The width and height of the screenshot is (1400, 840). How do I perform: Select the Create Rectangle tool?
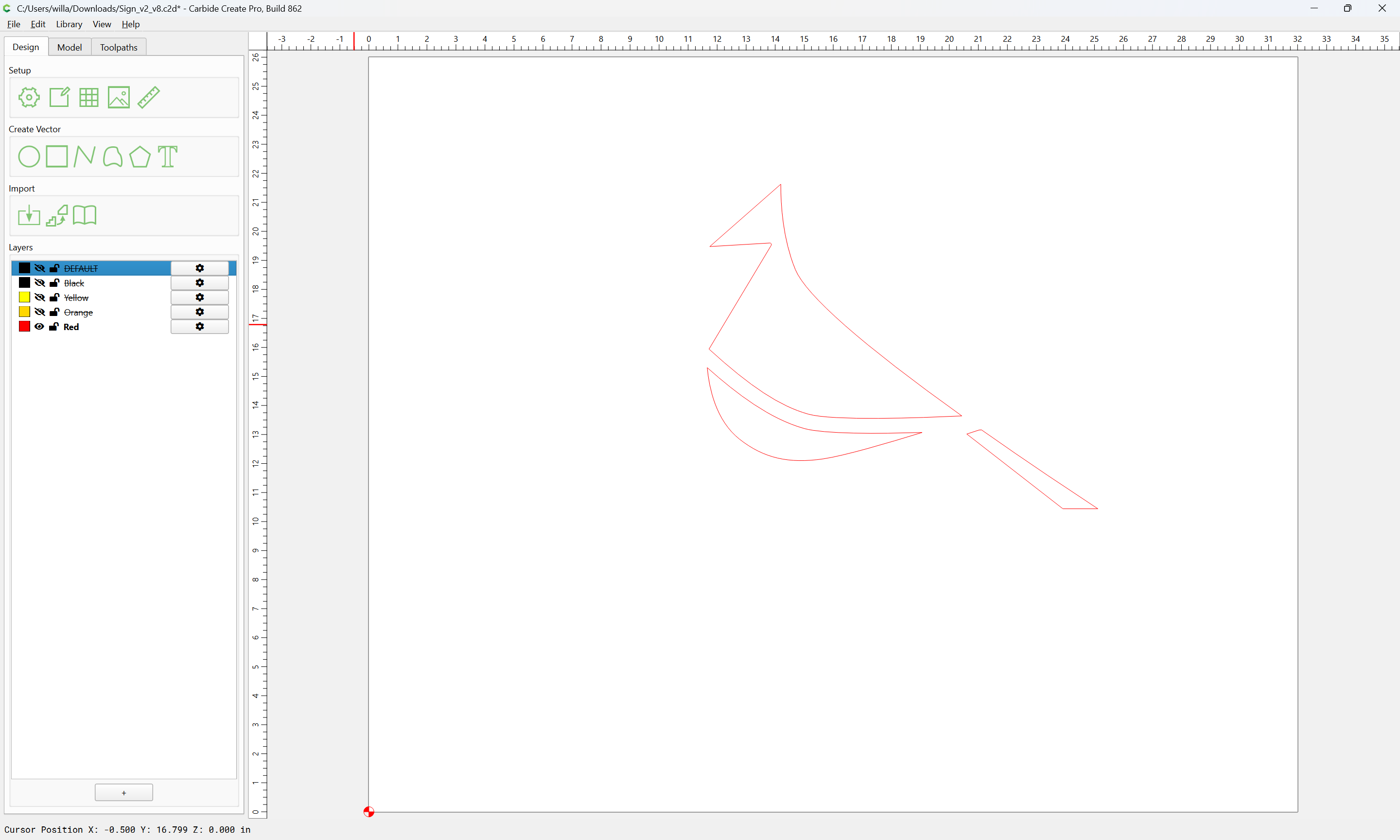coord(56,156)
